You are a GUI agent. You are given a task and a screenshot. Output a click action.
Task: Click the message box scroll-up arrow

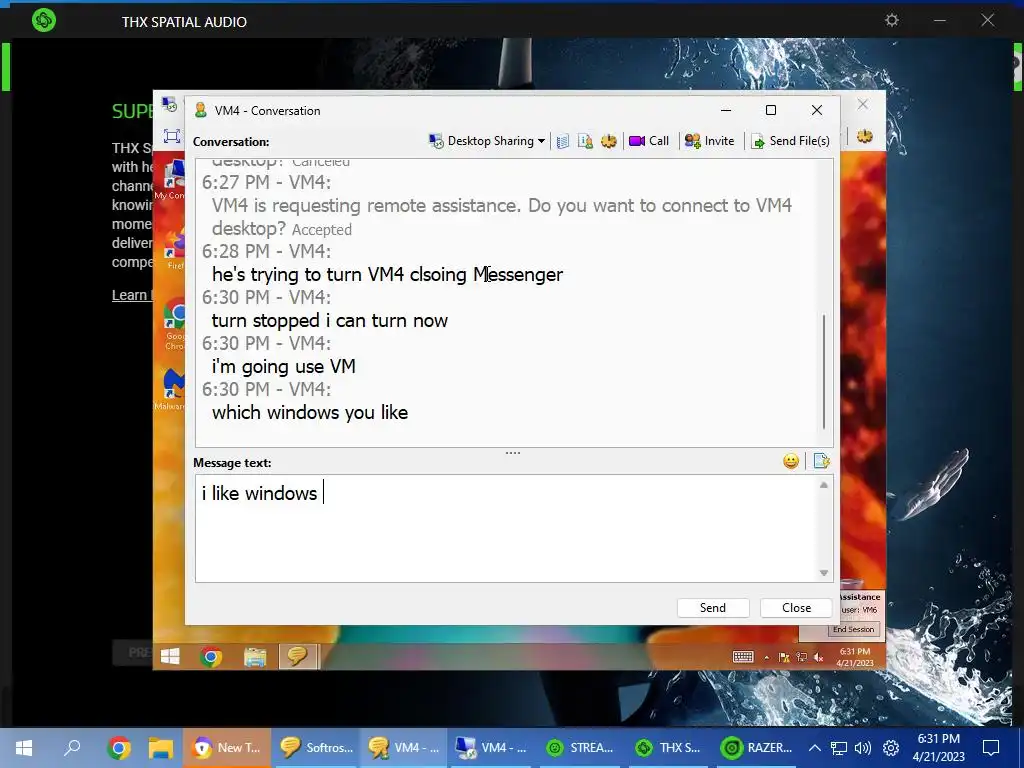[824, 485]
